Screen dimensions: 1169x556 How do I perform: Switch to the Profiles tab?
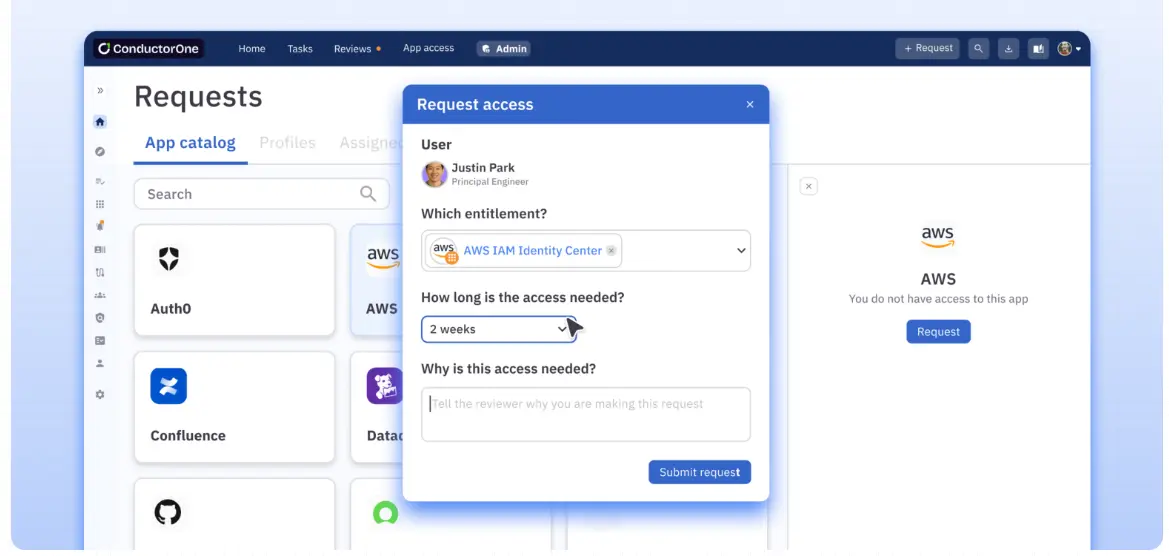click(x=287, y=143)
